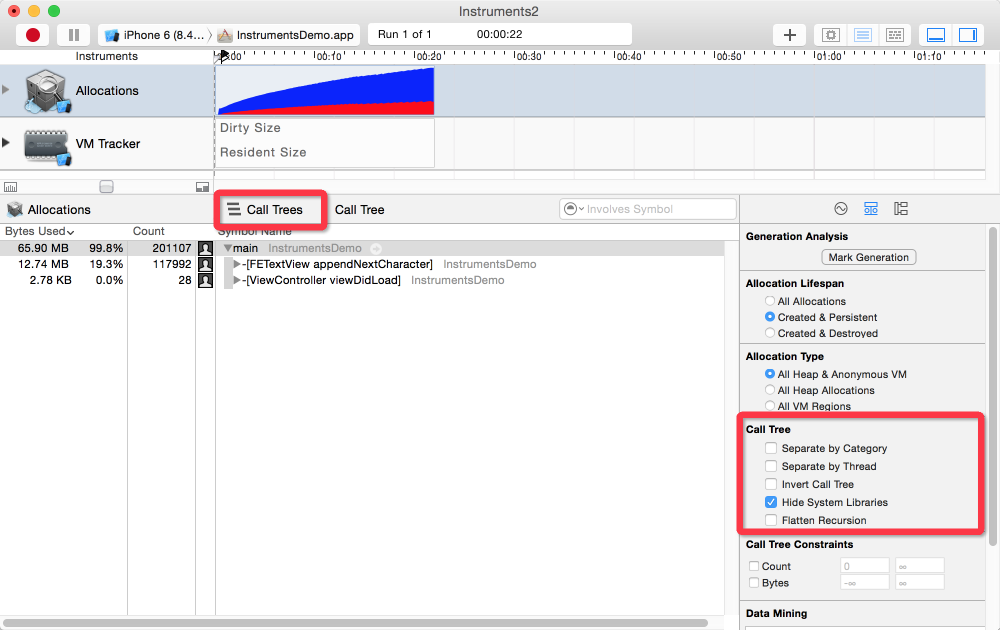Expand the VM Tracker instrument disclosure triangle
Image resolution: width=1000 pixels, height=630 pixels.
pyautogui.click(x=6, y=143)
